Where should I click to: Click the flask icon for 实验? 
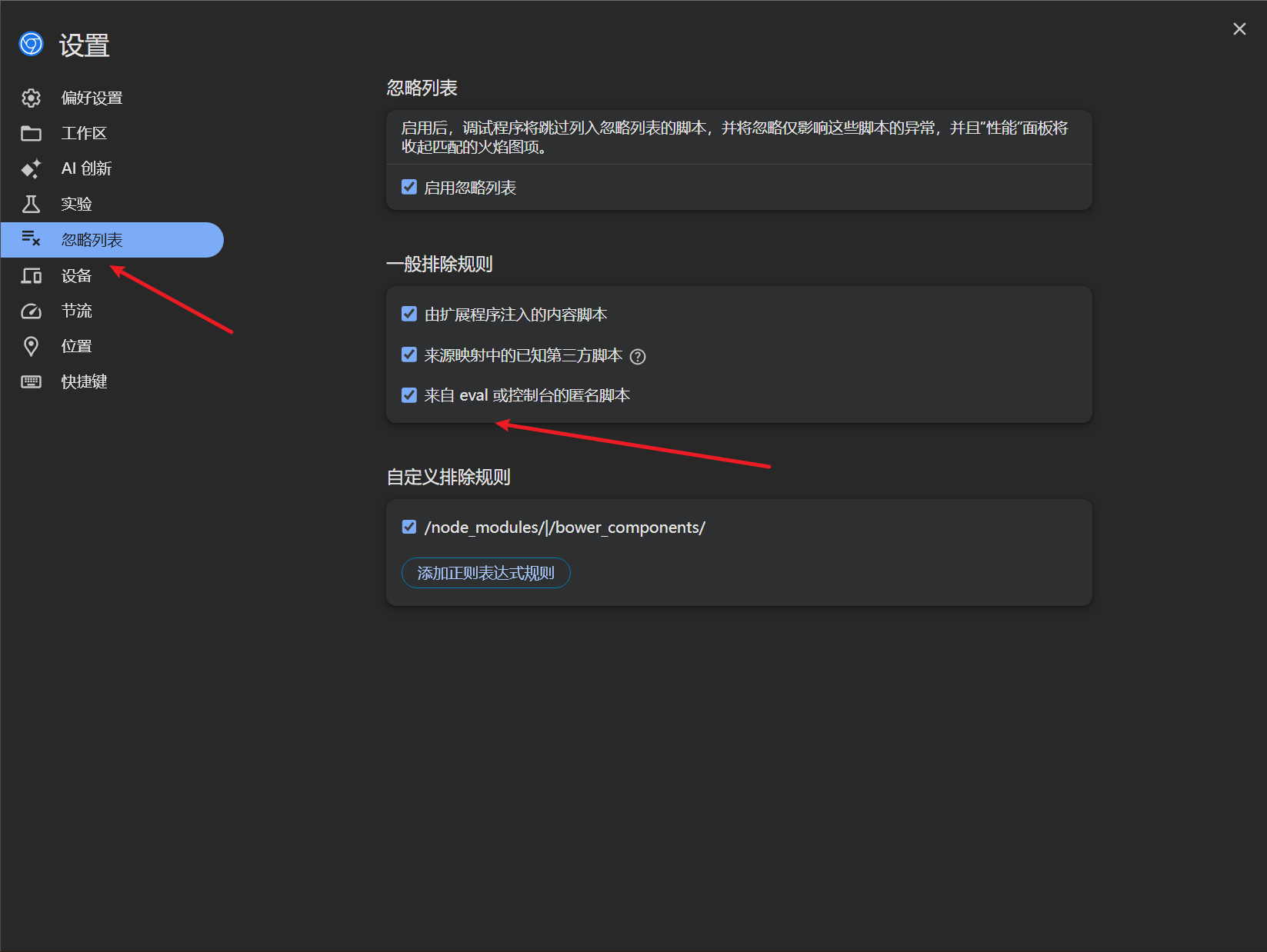(x=31, y=204)
